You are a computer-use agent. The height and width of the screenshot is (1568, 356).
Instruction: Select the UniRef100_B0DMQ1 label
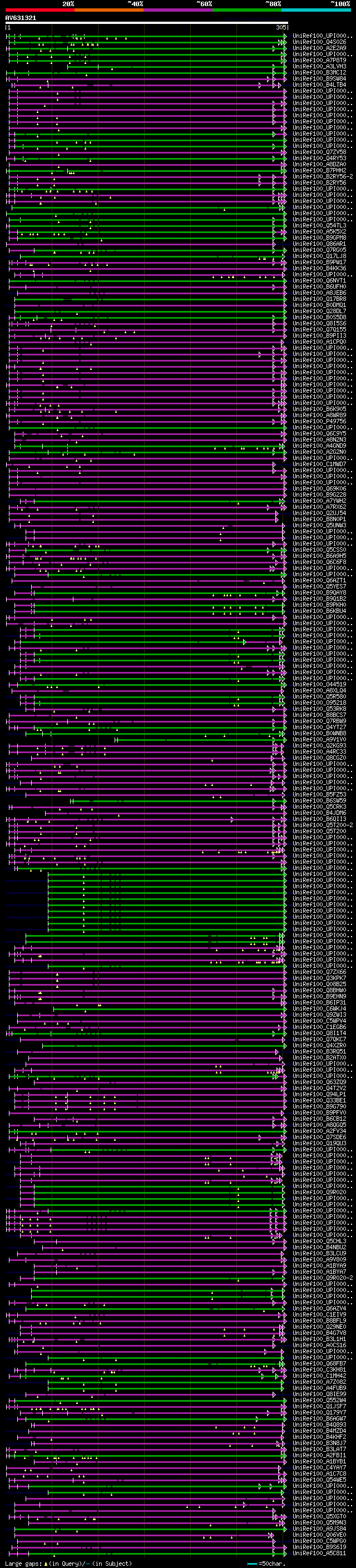(319, 305)
